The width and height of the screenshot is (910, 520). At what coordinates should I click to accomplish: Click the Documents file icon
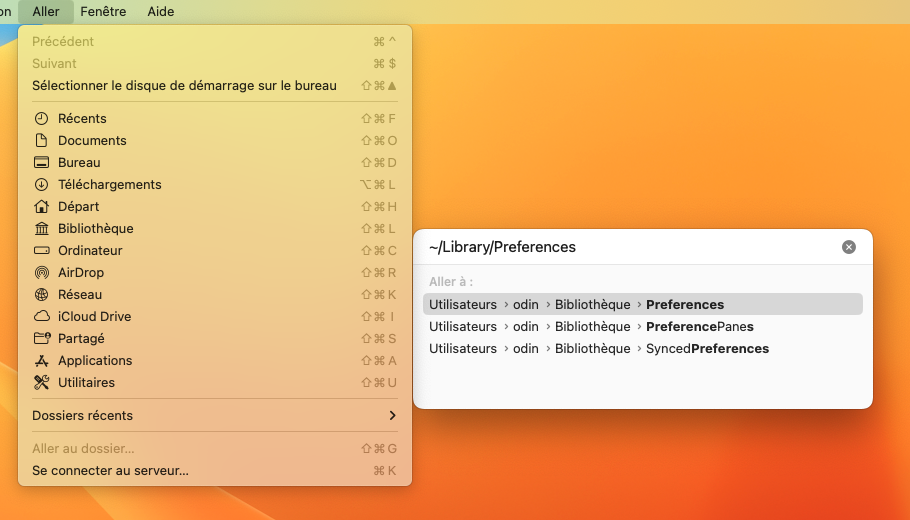pyautogui.click(x=41, y=140)
